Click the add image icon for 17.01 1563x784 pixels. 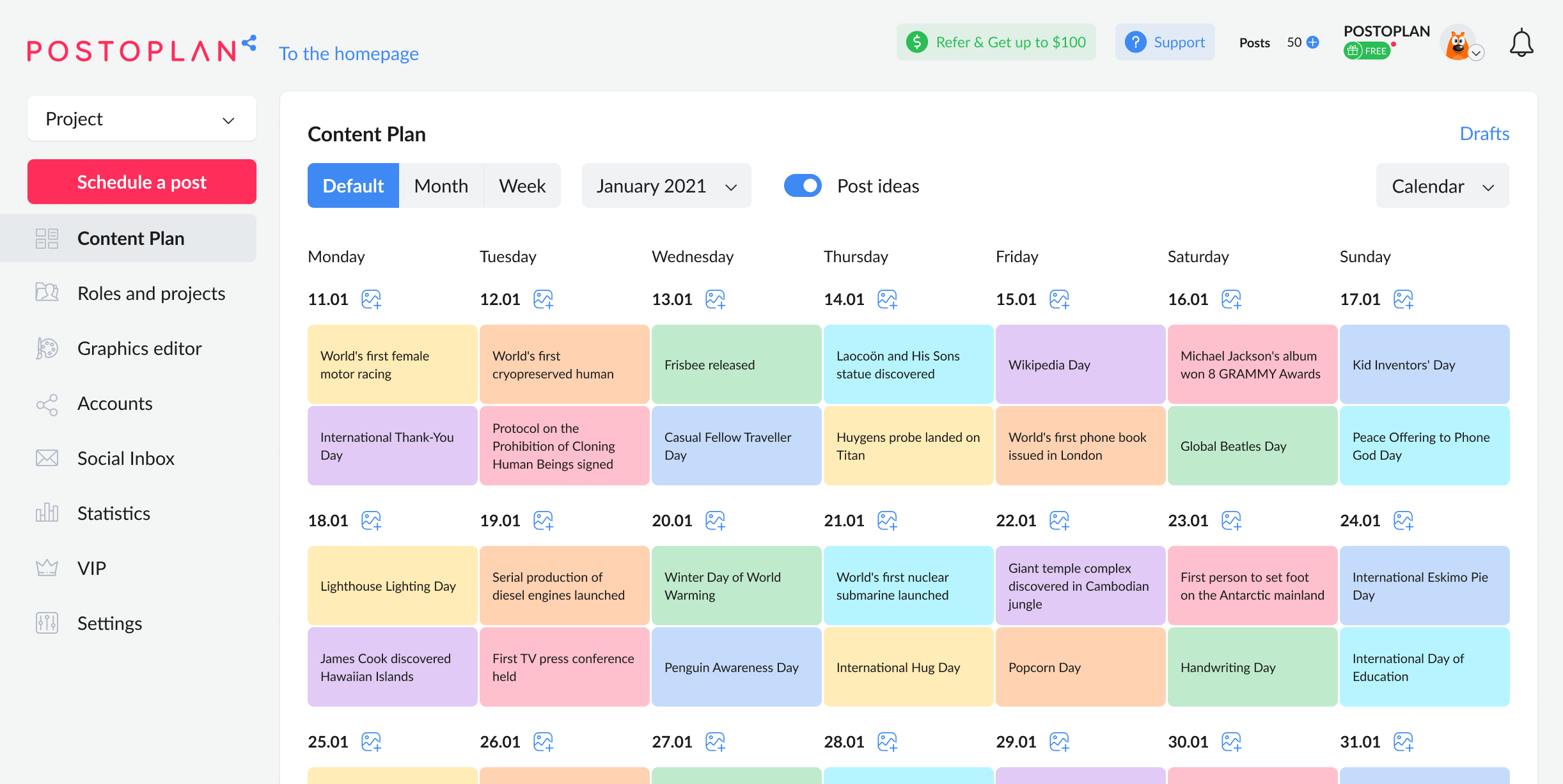tap(1403, 299)
